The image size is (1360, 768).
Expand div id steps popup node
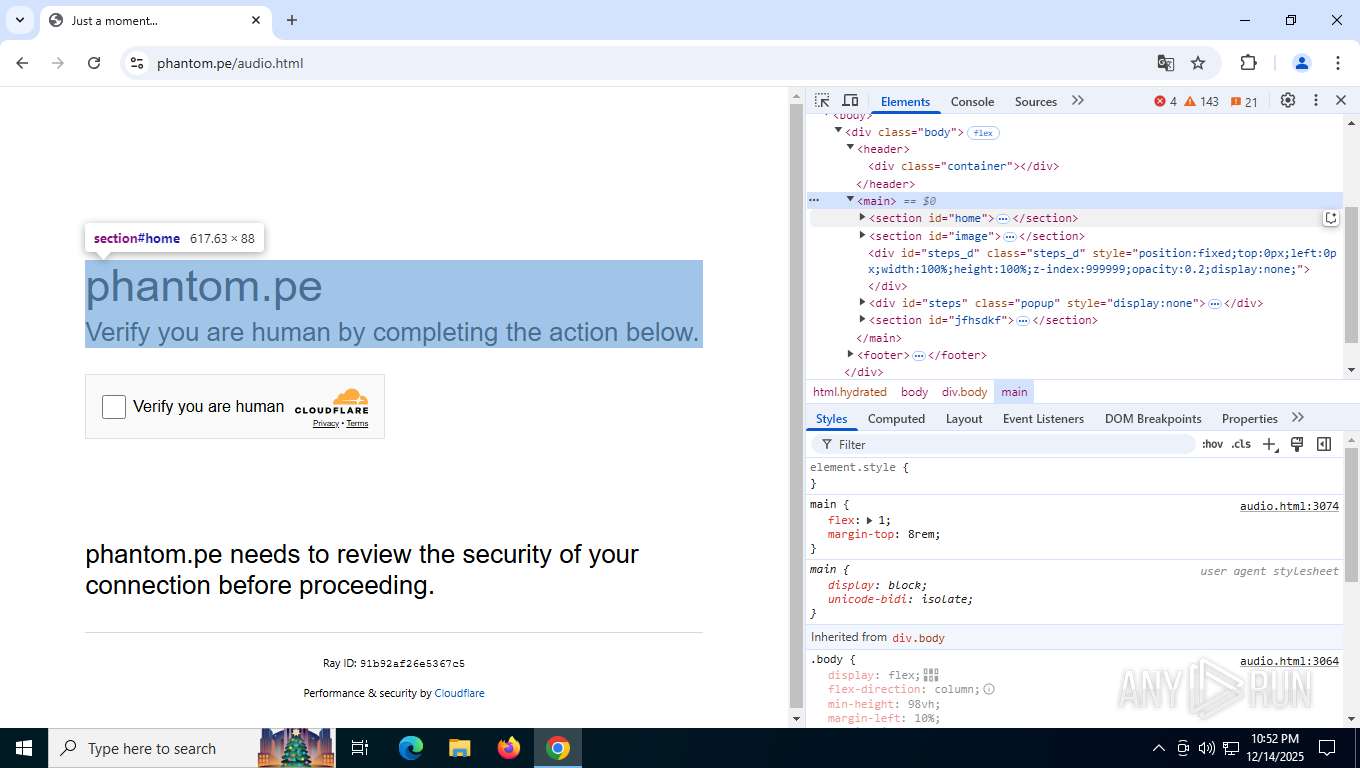coord(862,302)
